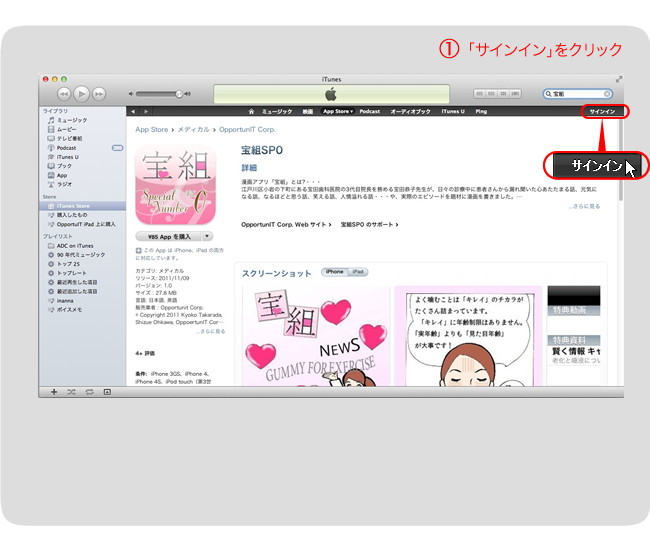Open the Podcast tab in store bar
650x550 pixels.
tap(369, 111)
